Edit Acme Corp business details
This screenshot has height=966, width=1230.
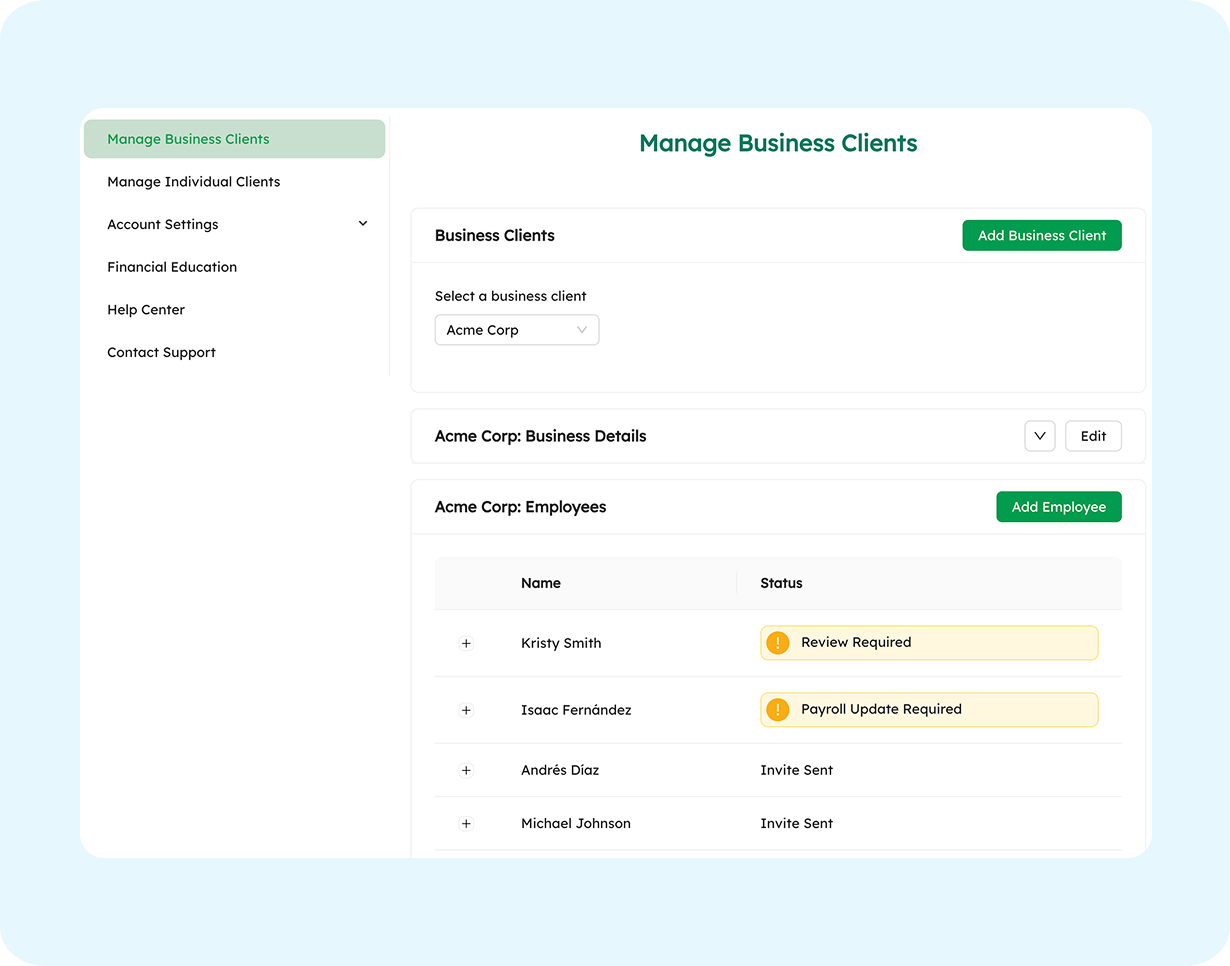tap(1092, 435)
